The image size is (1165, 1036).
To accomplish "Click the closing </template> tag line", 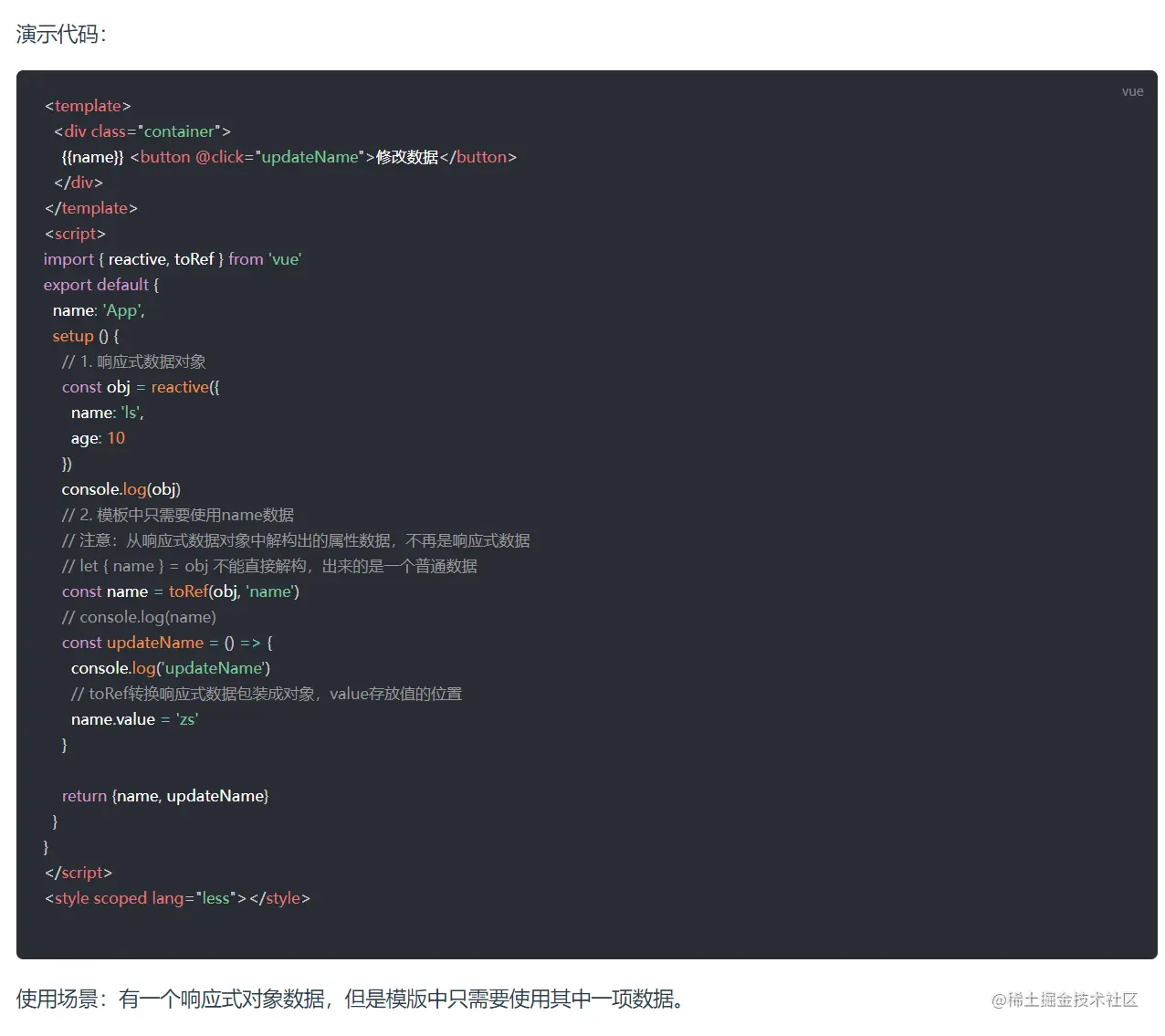I will click(x=90, y=208).
